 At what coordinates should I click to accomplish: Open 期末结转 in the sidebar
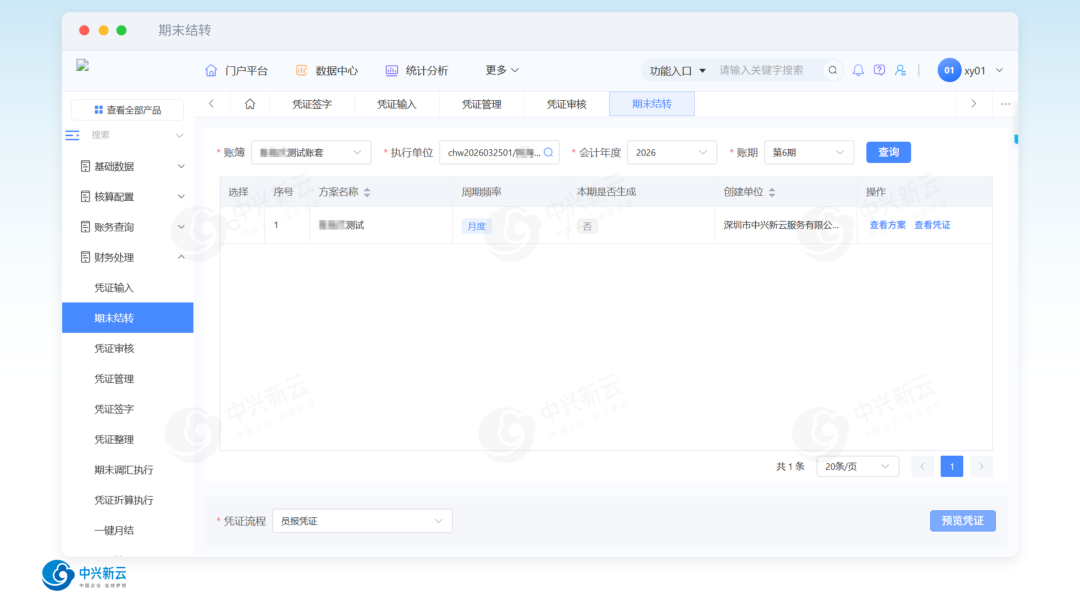click(x=127, y=318)
